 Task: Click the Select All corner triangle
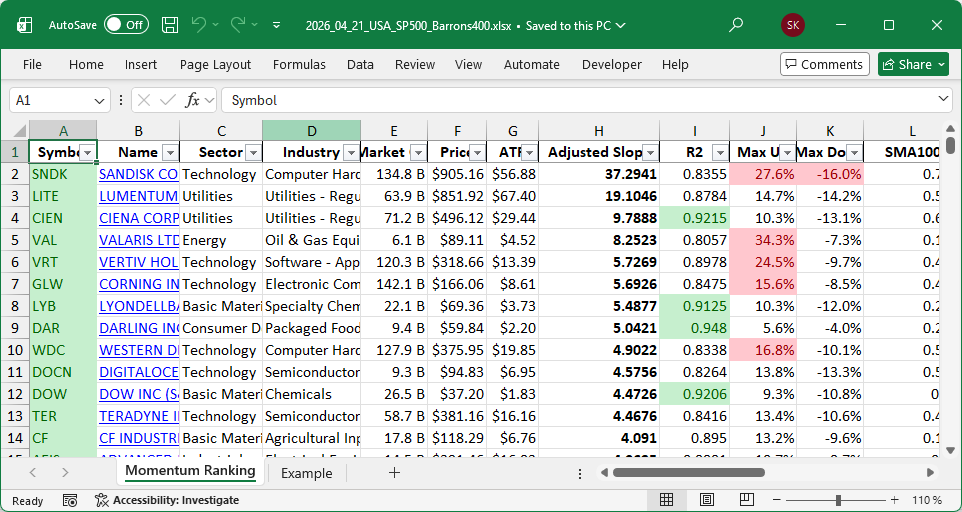click(20, 131)
